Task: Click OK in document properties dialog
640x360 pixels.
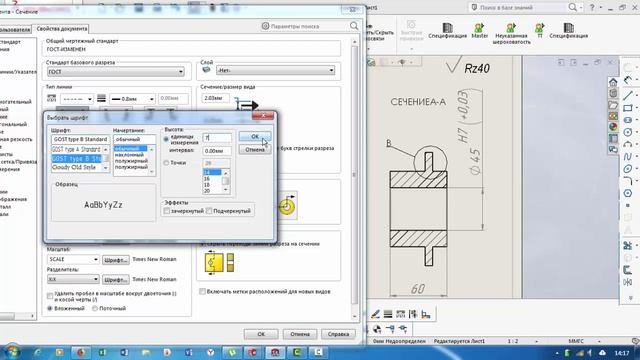Action: click(261, 334)
